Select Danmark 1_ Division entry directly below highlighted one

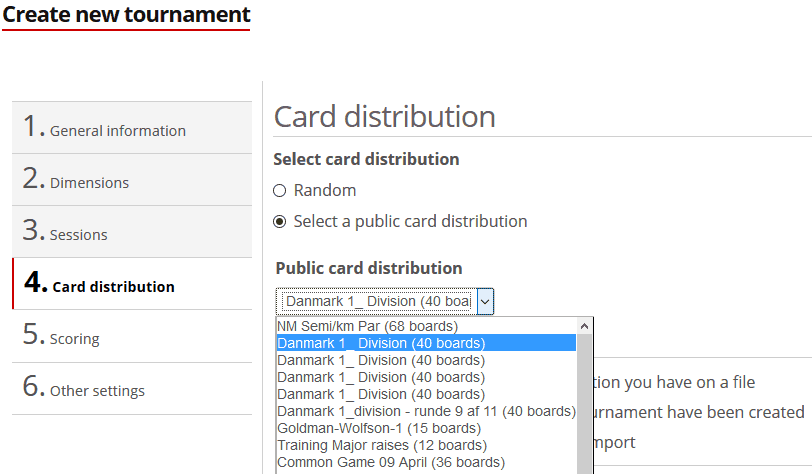[380, 360]
